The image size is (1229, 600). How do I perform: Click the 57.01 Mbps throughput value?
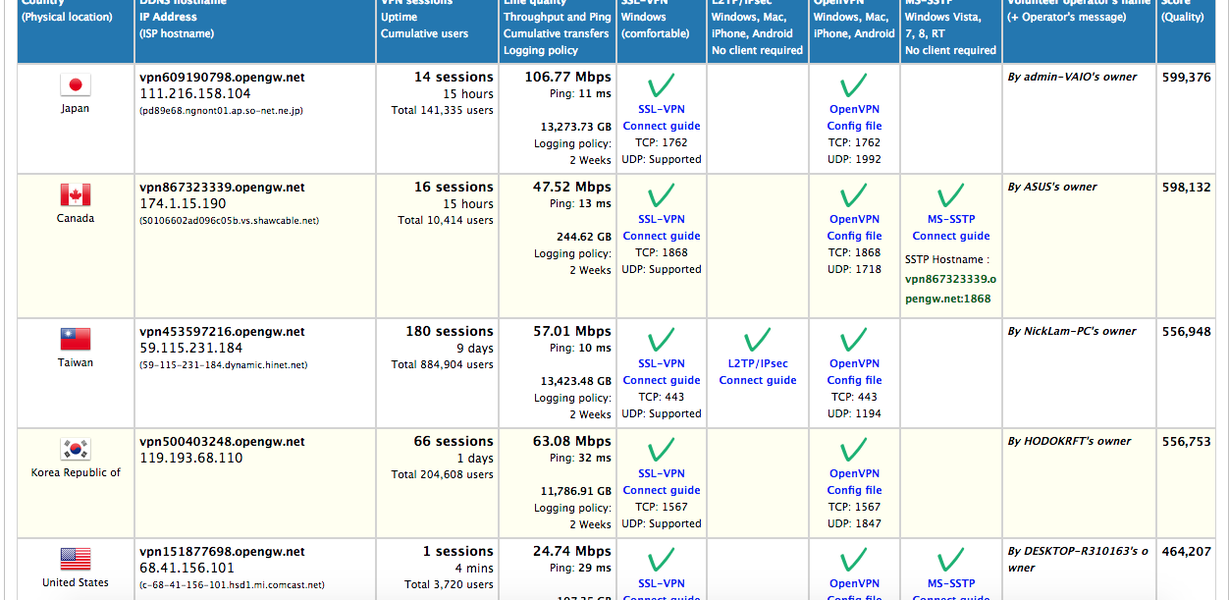[572, 331]
